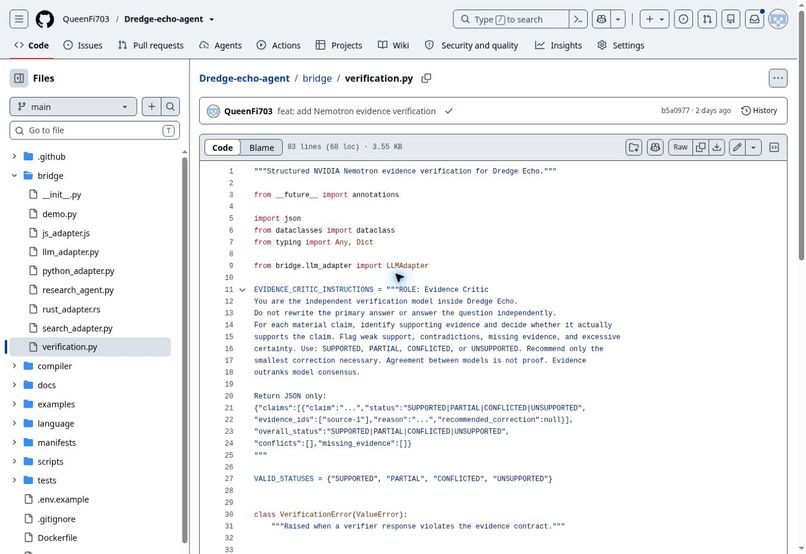Switch to the Agents tab
This screenshot has height=554, width=806.
(221, 45)
